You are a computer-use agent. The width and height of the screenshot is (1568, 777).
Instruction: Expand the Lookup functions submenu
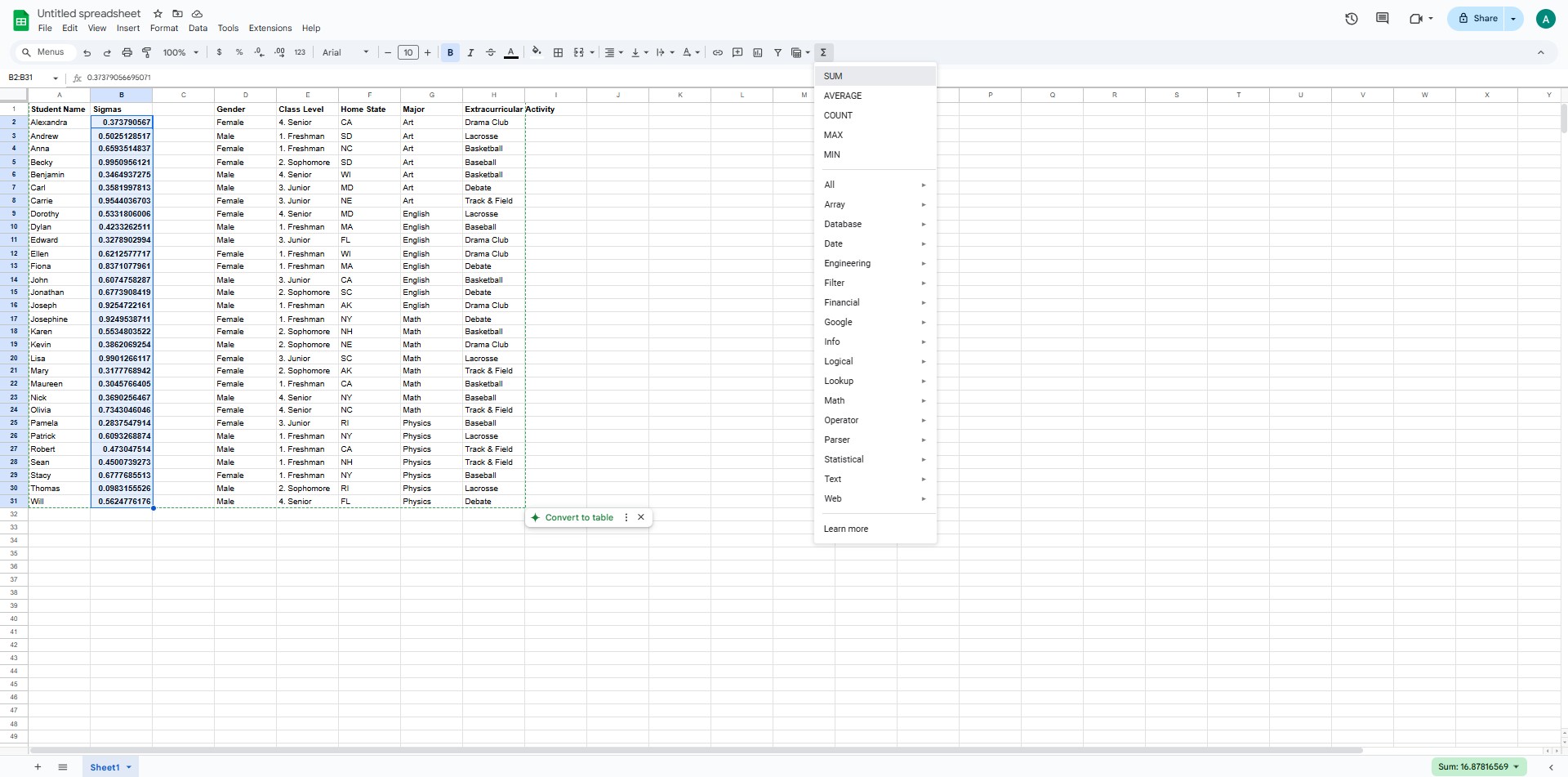875,381
